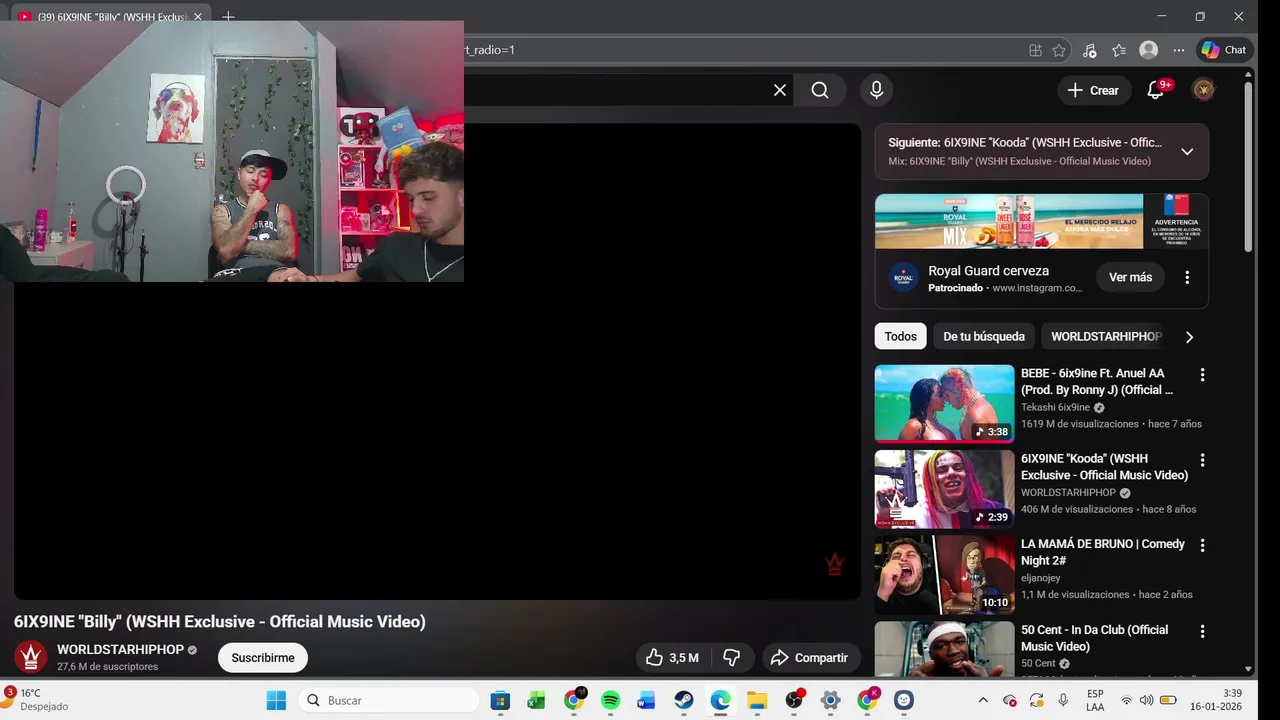Open Word from taskbar
Image resolution: width=1280 pixels, height=720 pixels.
click(646, 701)
